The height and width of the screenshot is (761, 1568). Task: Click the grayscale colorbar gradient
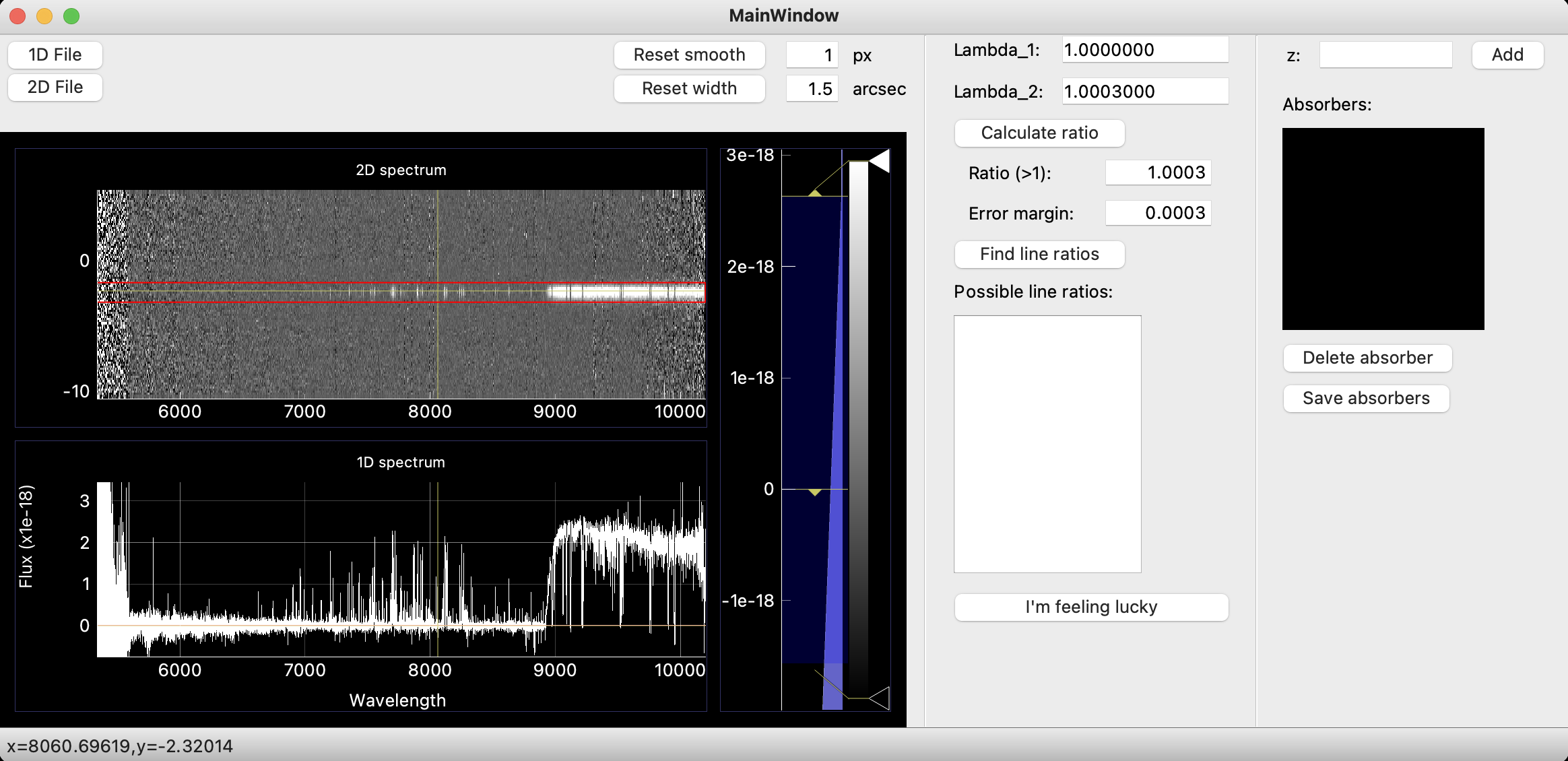coord(858,431)
